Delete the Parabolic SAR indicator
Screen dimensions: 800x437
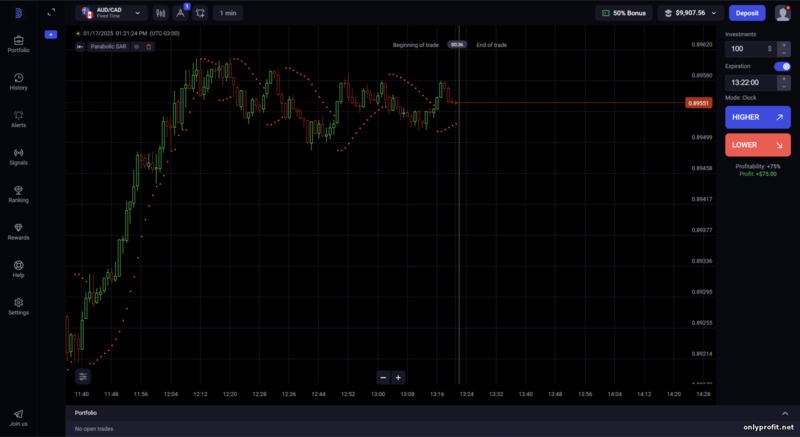[x=149, y=46]
